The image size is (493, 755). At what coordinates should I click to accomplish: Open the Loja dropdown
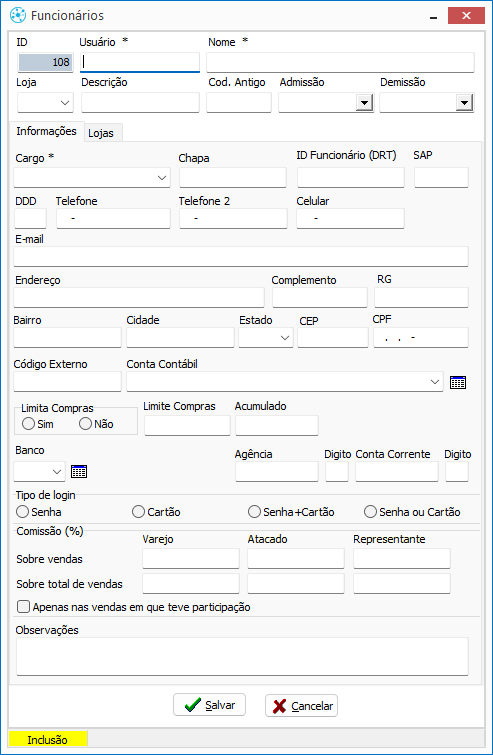[x=65, y=103]
